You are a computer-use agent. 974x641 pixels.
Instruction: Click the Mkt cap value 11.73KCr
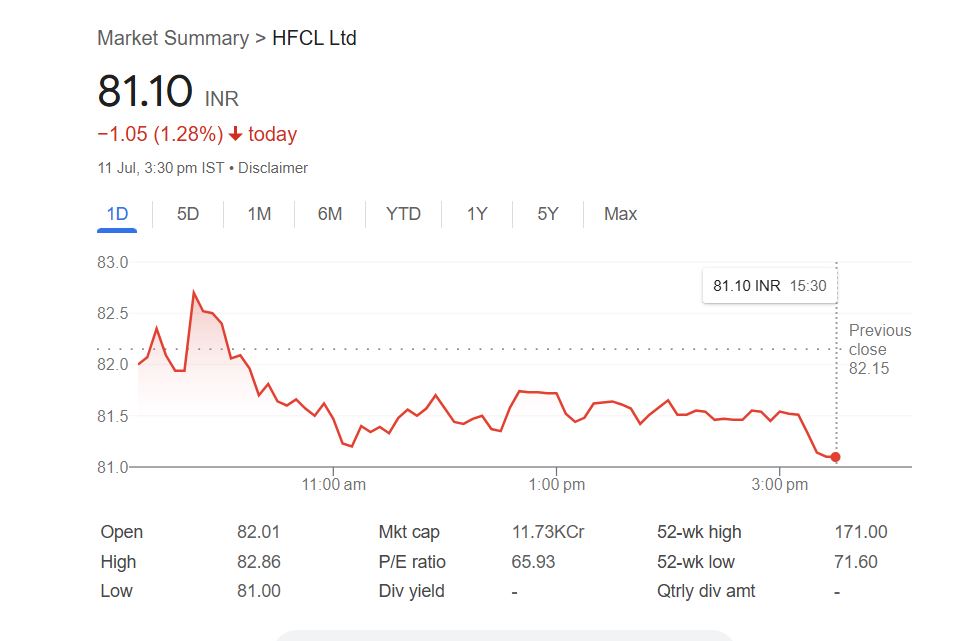547,532
